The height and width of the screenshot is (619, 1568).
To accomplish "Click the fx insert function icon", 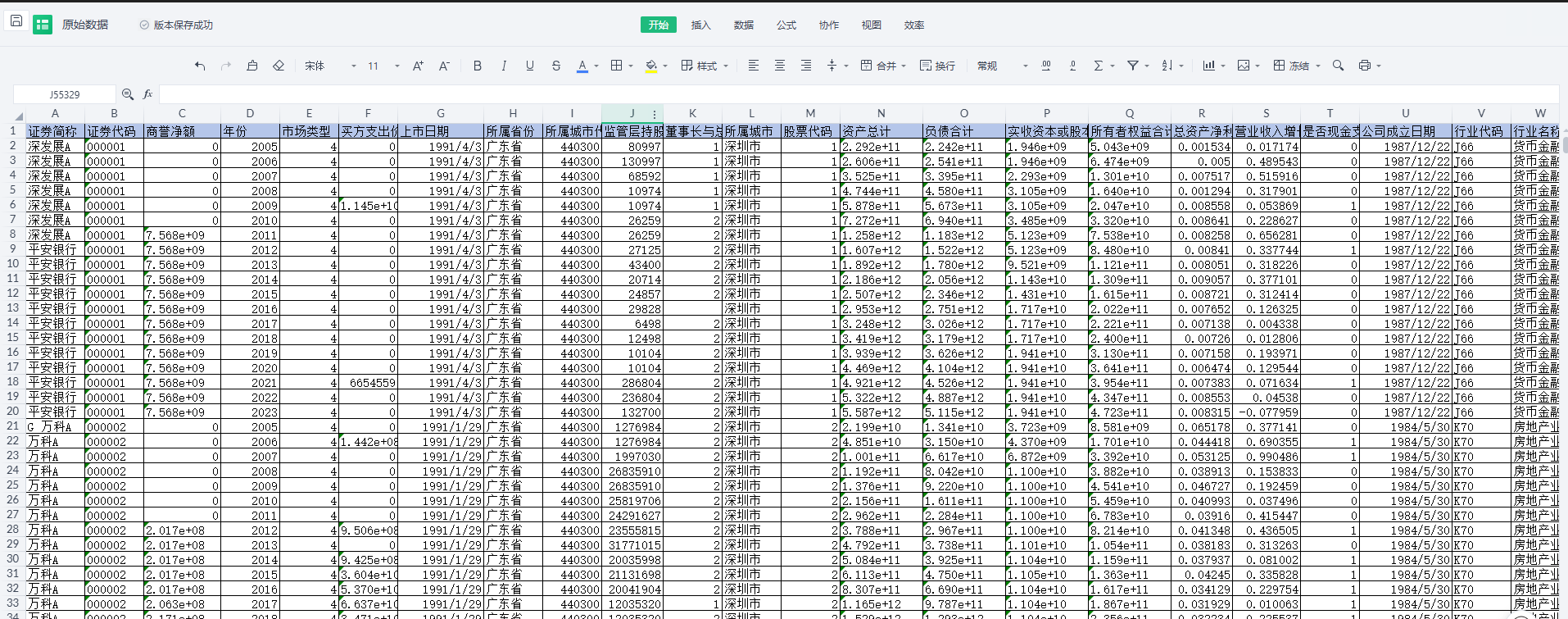I will click(x=148, y=94).
